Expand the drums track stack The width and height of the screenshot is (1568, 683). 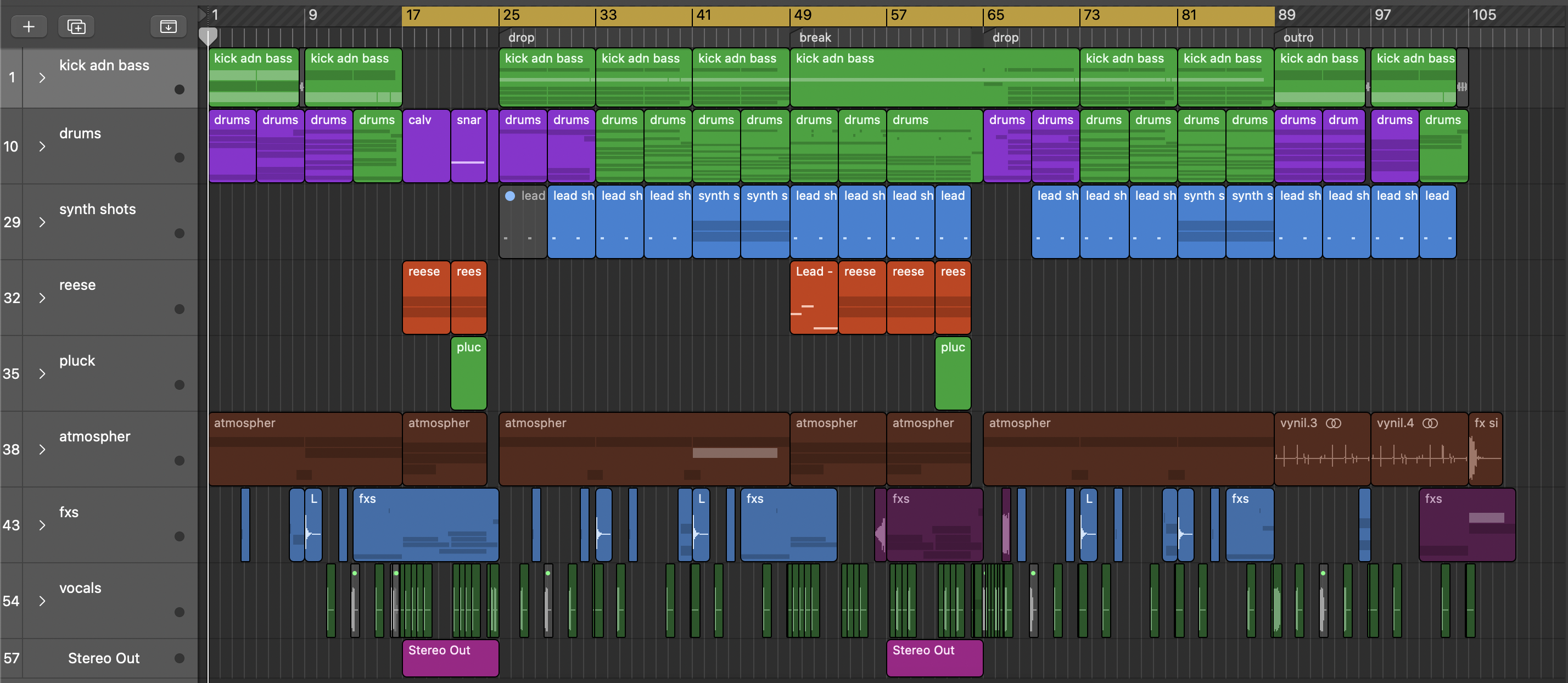tap(42, 147)
